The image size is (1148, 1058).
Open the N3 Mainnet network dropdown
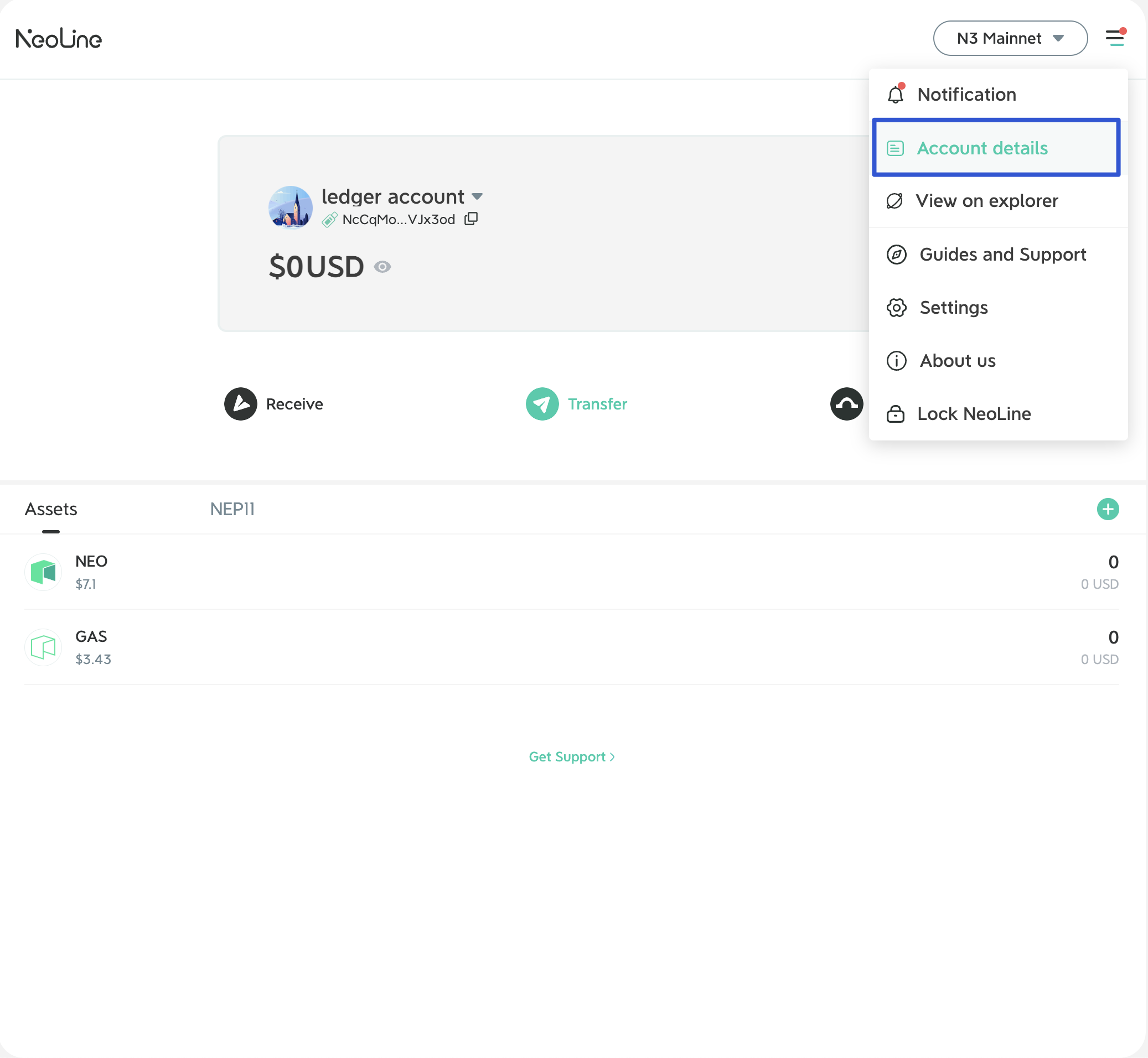click(x=1010, y=38)
